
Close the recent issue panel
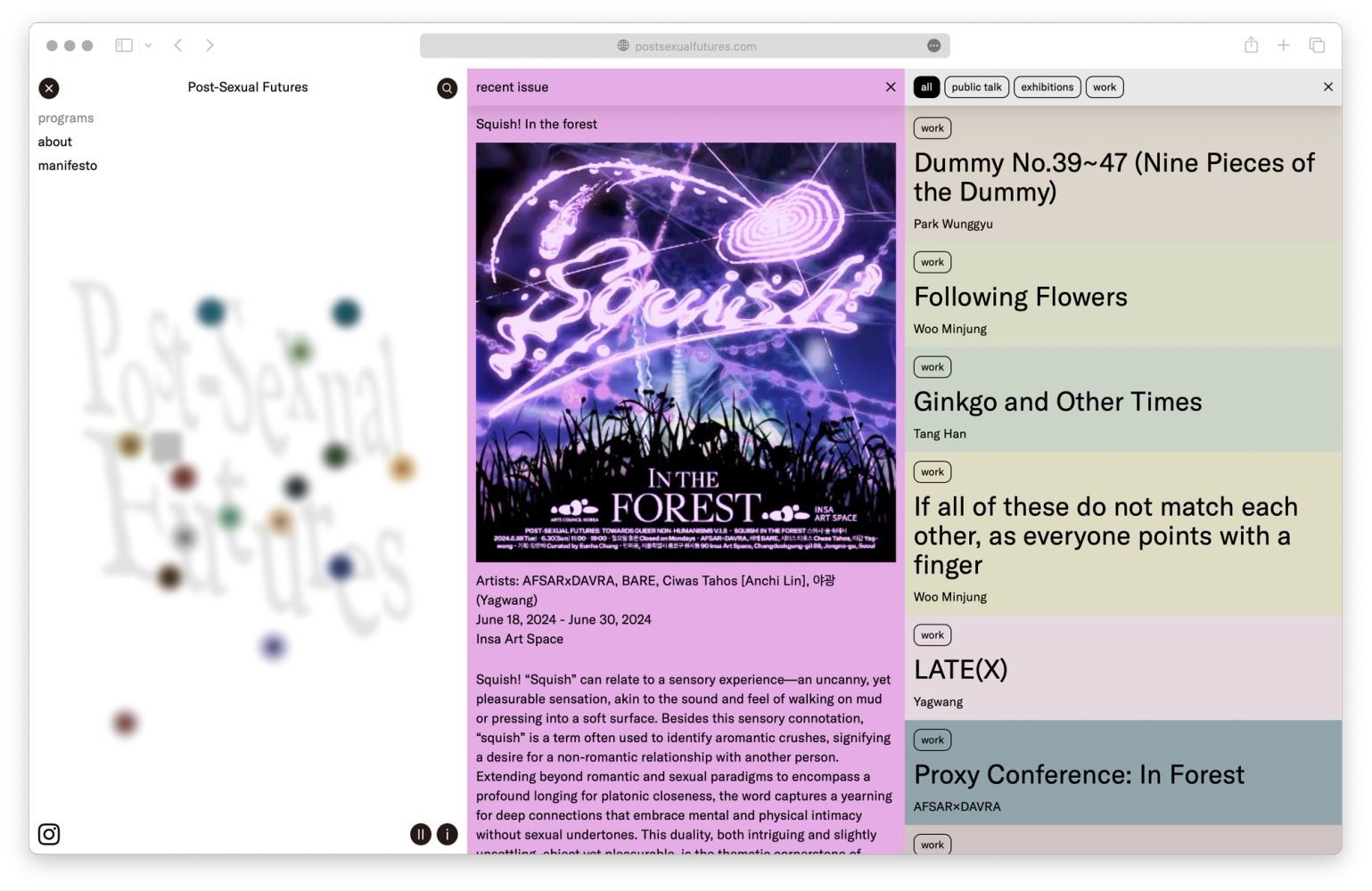(891, 87)
